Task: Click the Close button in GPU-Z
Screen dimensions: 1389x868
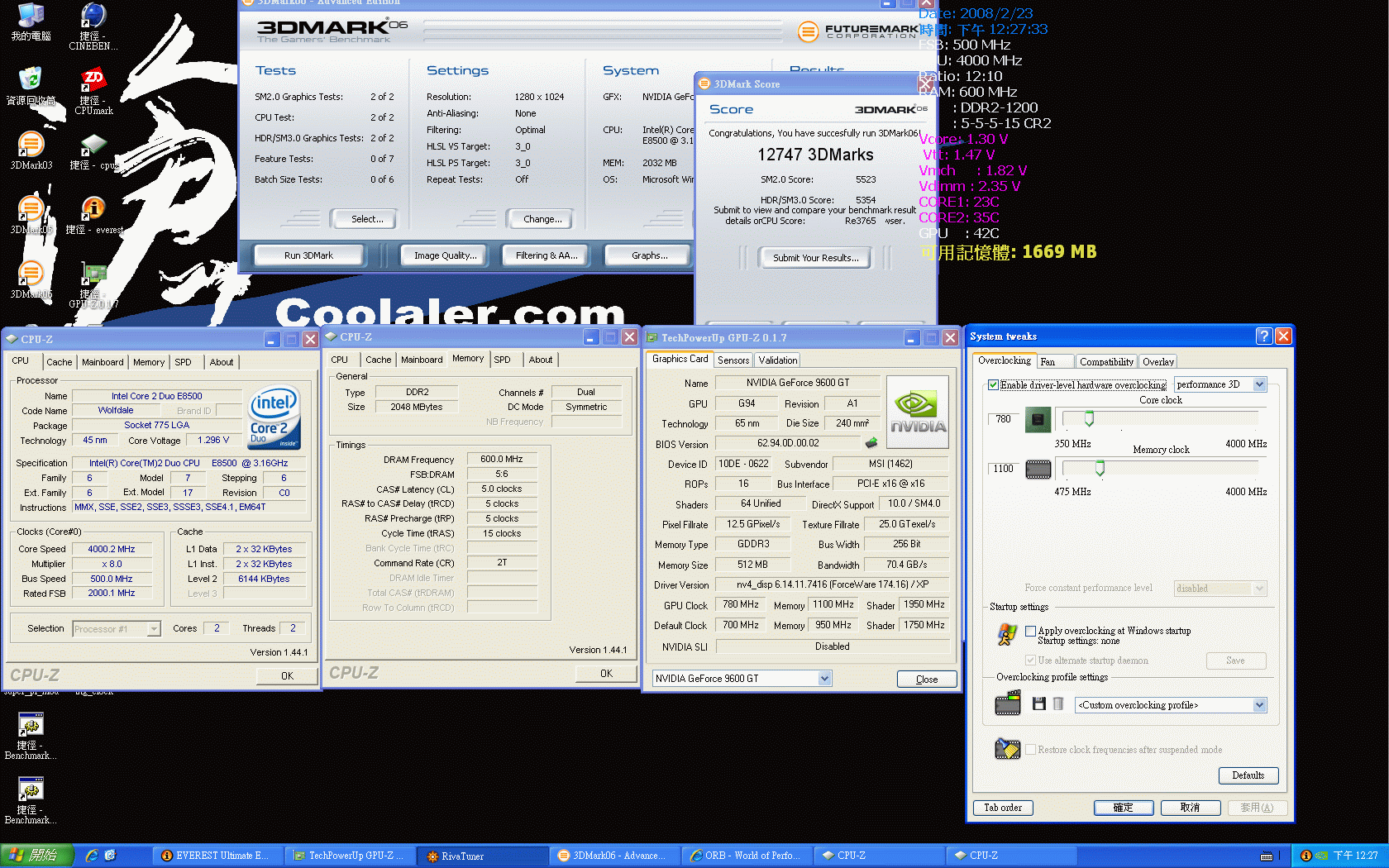Action: [927, 680]
